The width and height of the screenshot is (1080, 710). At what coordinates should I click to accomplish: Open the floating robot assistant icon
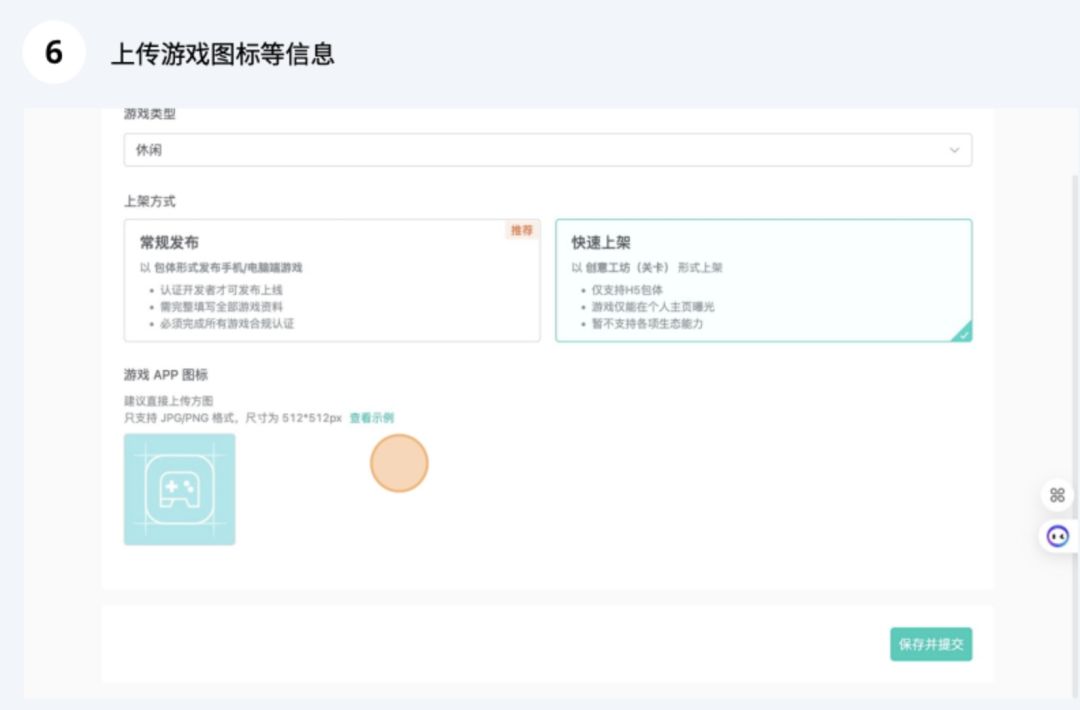[1057, 537]
